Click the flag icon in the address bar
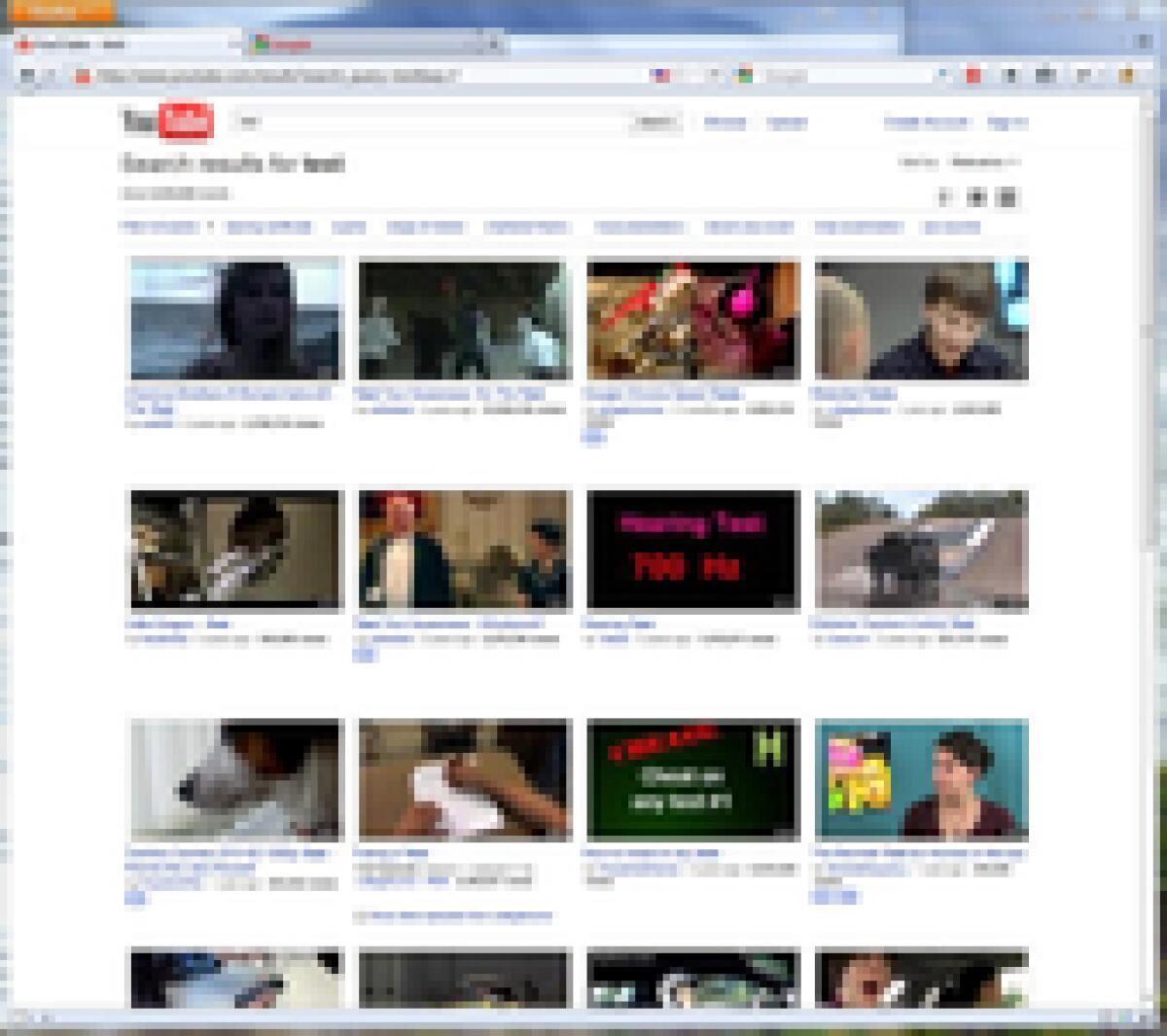 point(662,75)
